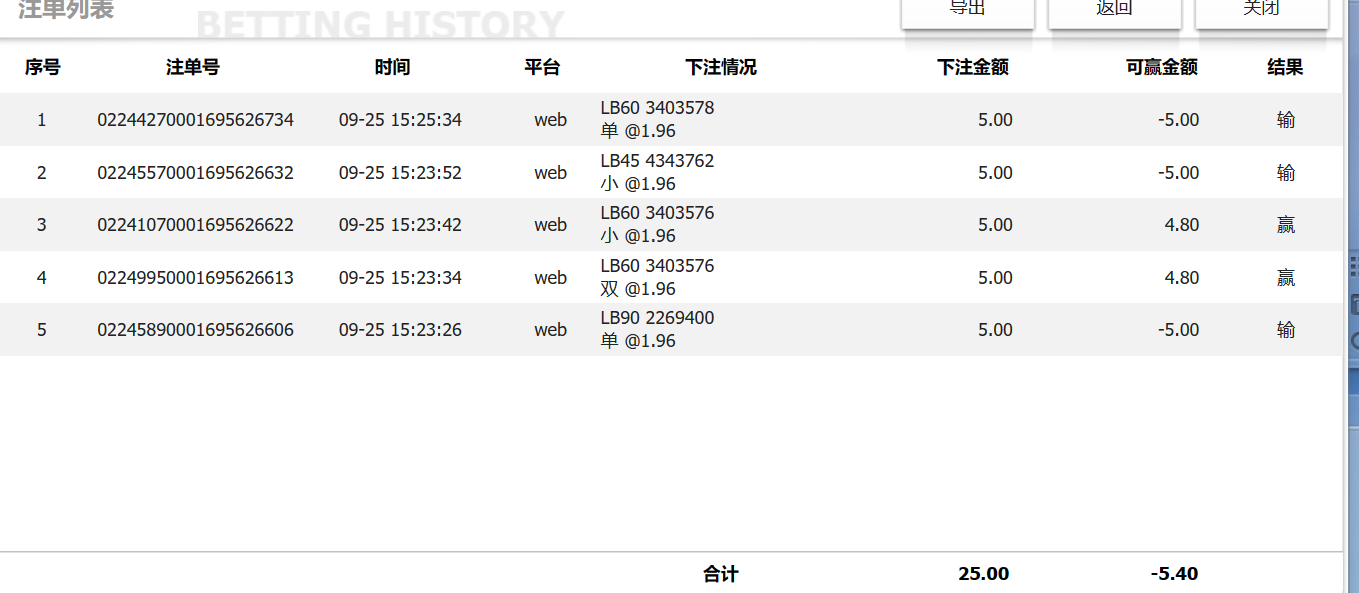This screenshot has height=593, width=1359.
Task: Click the 15:25:34 timestamp in row one
Action: pos(400,120)
